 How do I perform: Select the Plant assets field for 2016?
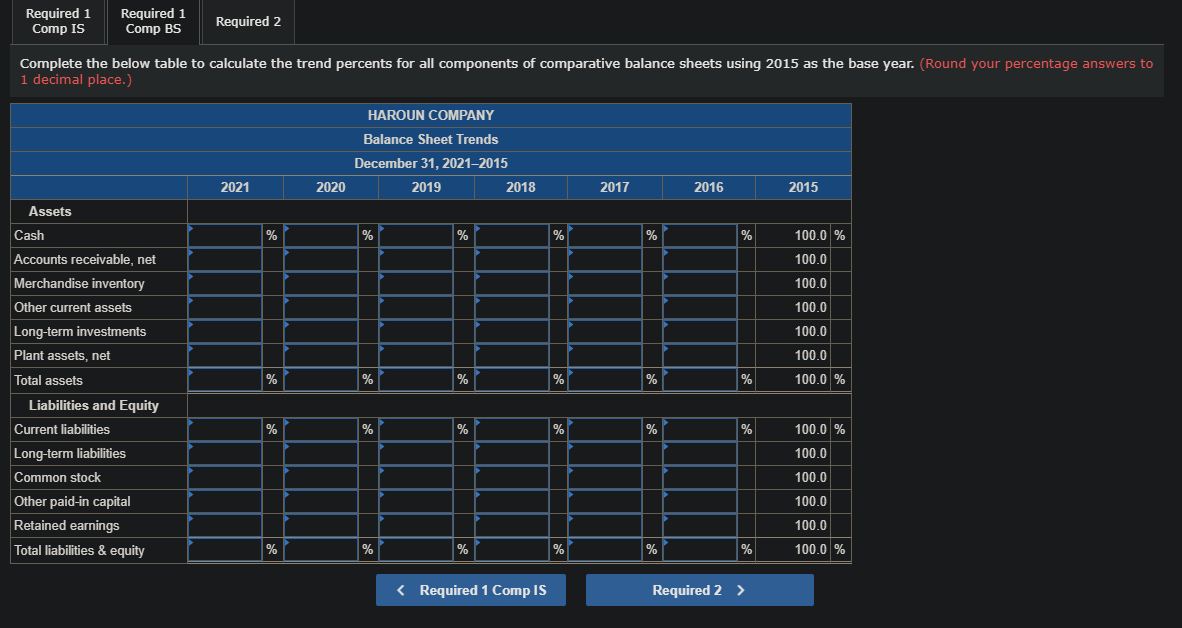click(700, 355)
